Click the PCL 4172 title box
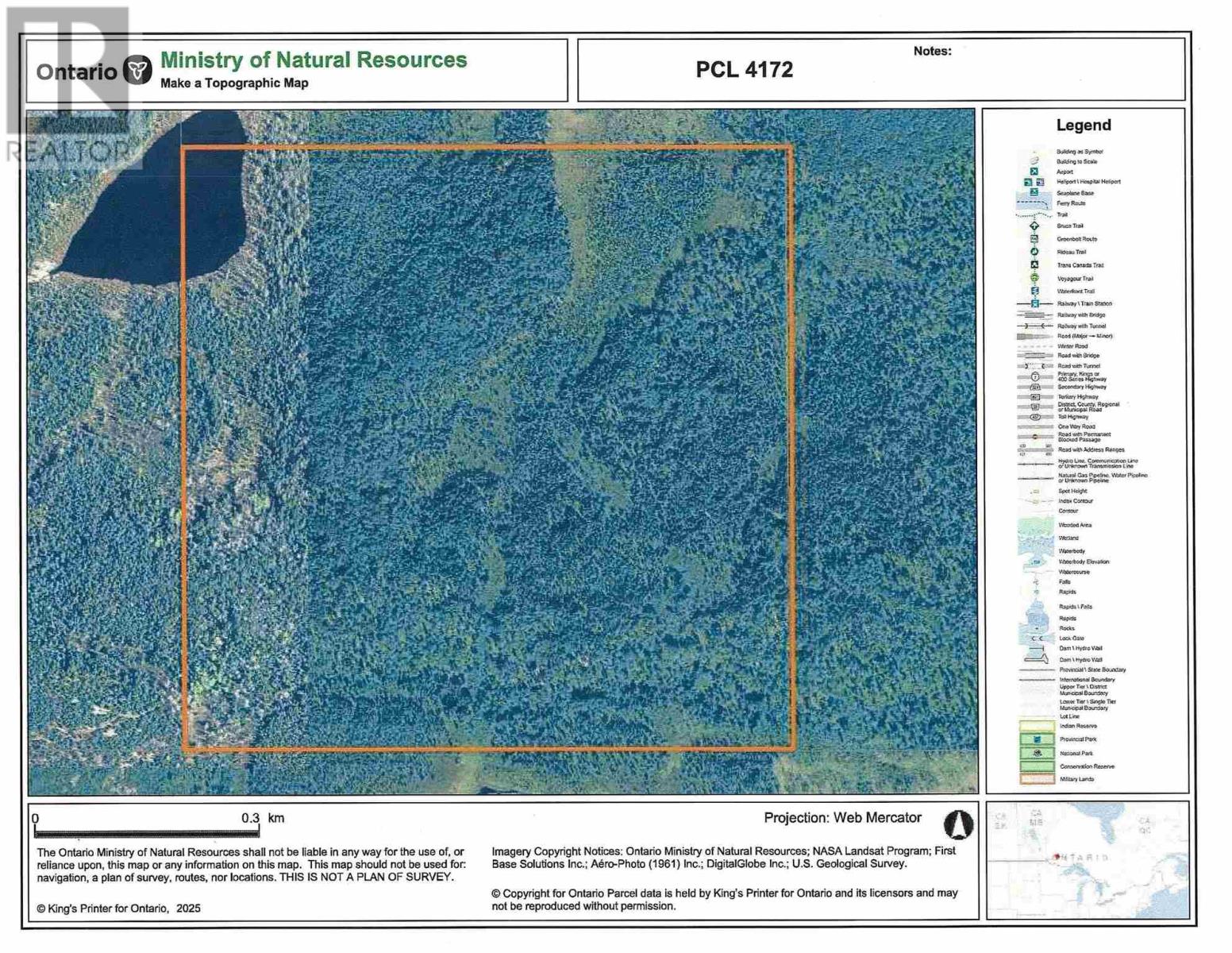Image resolution: width=1232 pixels, height=953 pixels. [746, 70]
